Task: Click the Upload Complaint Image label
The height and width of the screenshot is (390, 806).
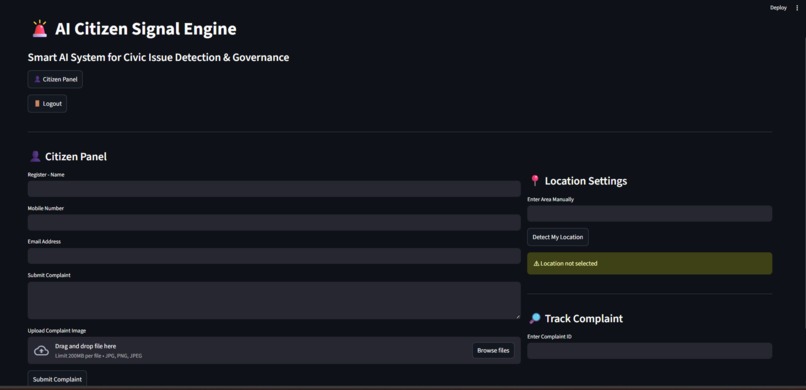Action: click(x=57, y=330)
